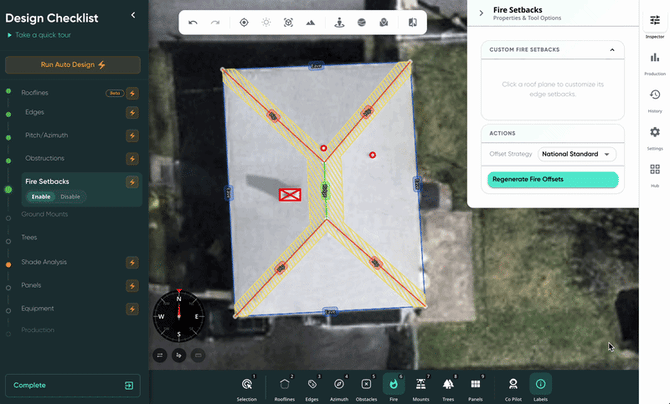Collapse the Design Checklist panel
Viewport: 670px width, 404px height.
pos(133,15)
